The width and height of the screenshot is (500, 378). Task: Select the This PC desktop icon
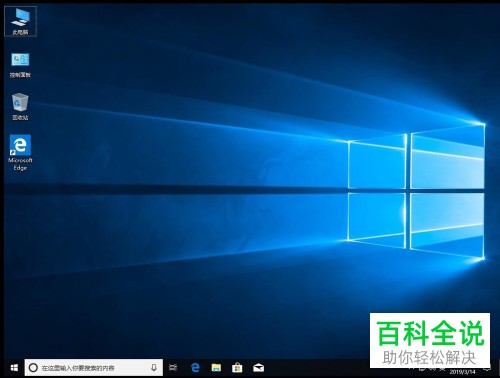pyautogui.click(x=20, y=21)
